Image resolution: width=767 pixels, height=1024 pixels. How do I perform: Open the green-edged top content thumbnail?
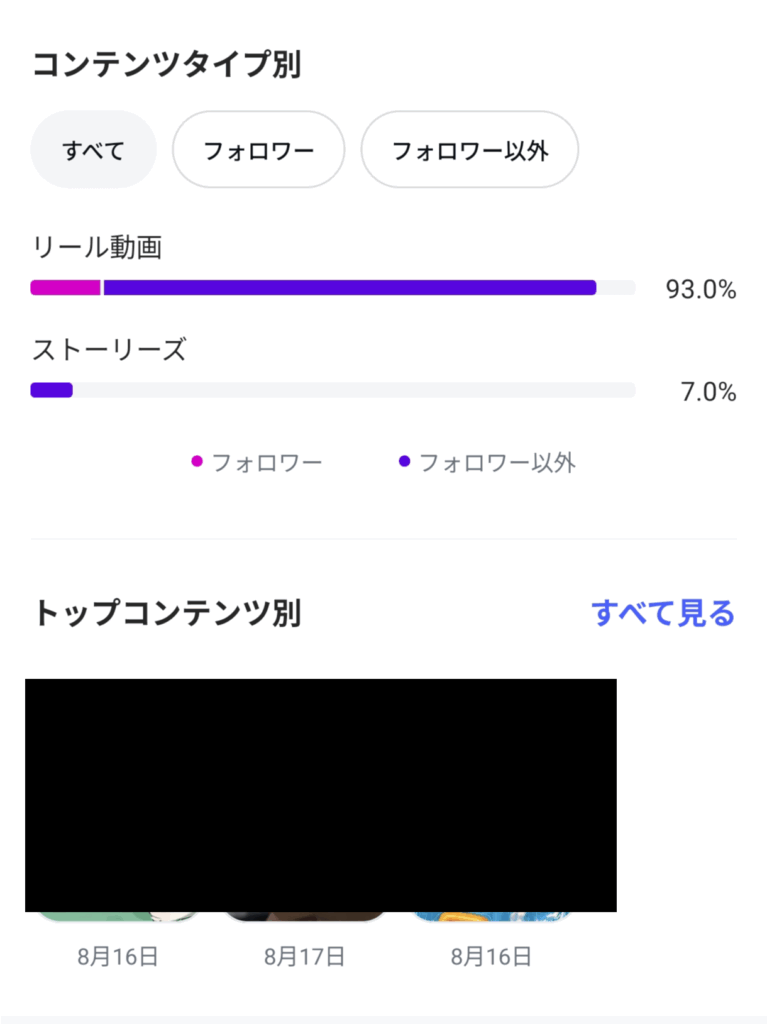[x=118, y=915]
